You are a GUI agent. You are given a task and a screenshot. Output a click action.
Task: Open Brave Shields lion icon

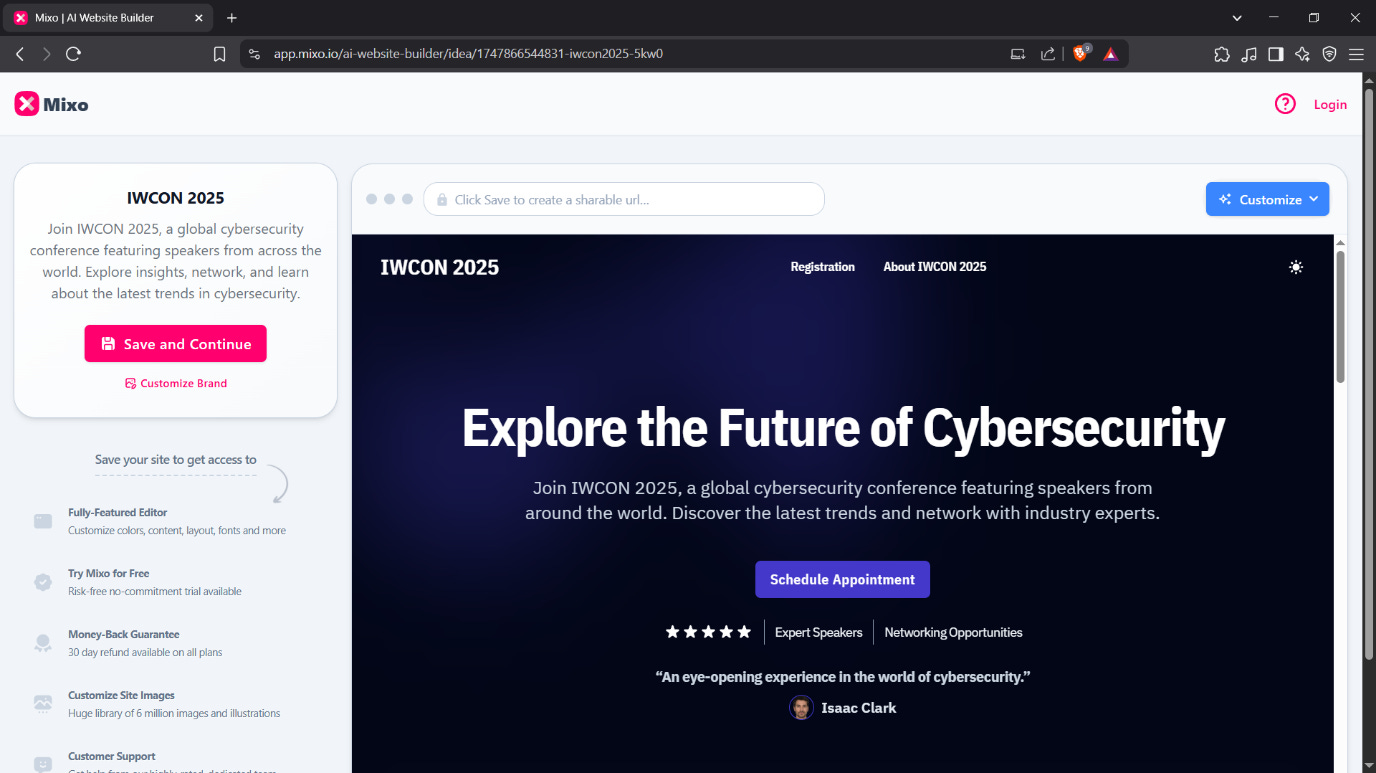1081,54
